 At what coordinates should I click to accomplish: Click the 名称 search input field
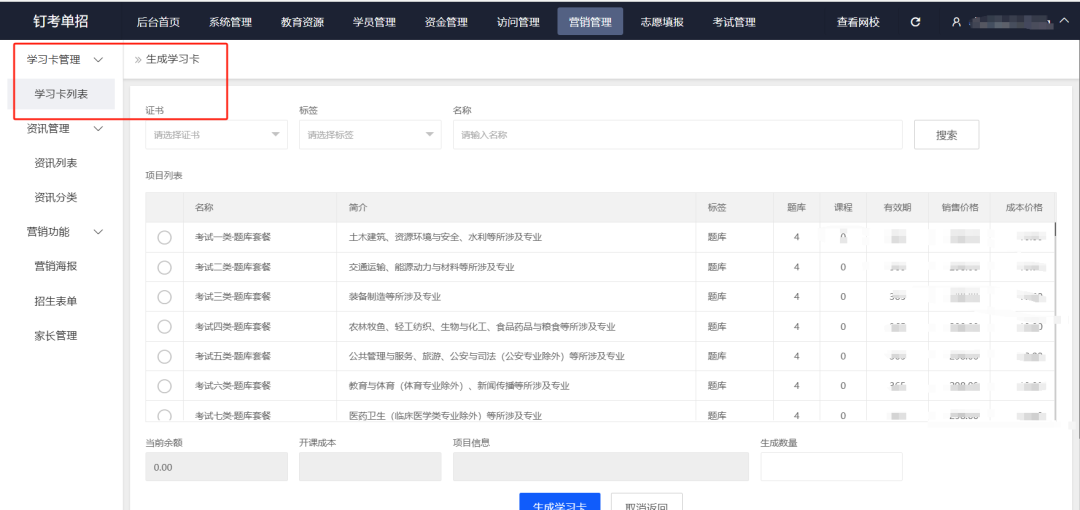point(677,134)
